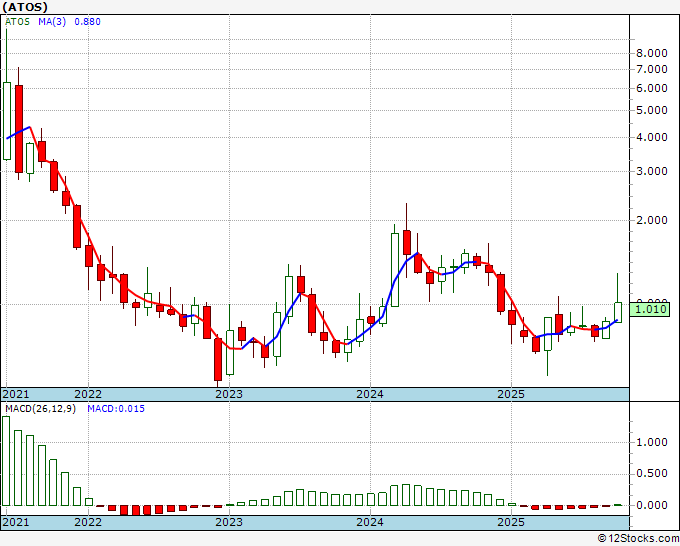Click the 8.000 price axis label

pyautogui.click(x=651, y=53)
